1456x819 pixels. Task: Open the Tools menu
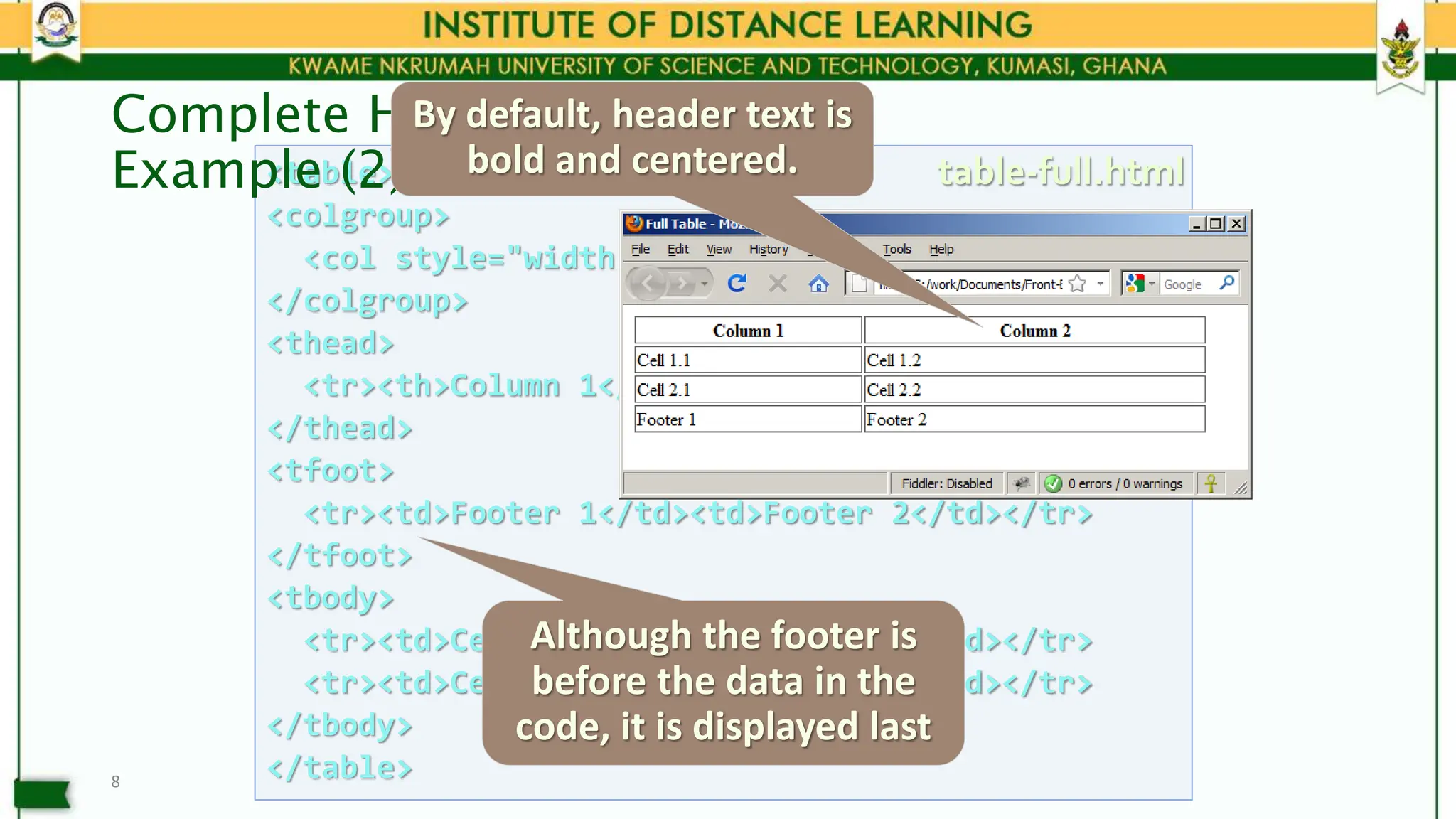click(896, 249)
